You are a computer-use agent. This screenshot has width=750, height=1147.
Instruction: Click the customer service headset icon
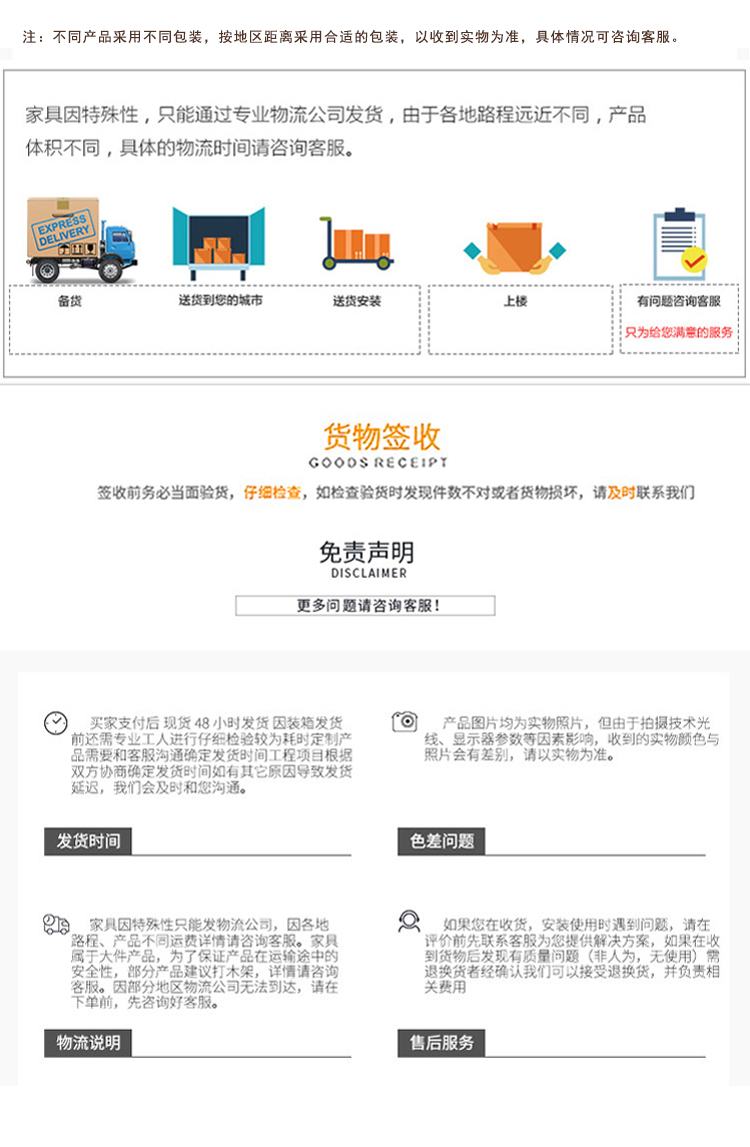click(409, 921)
